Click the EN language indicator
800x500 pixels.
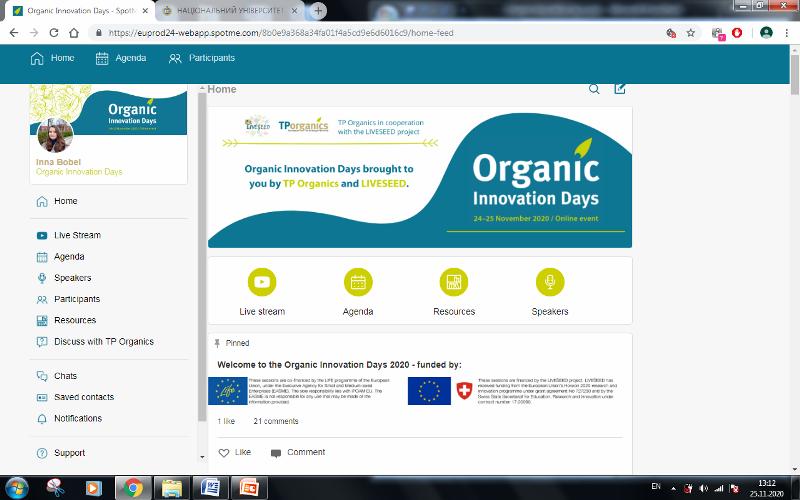click(x=656, y=486)
